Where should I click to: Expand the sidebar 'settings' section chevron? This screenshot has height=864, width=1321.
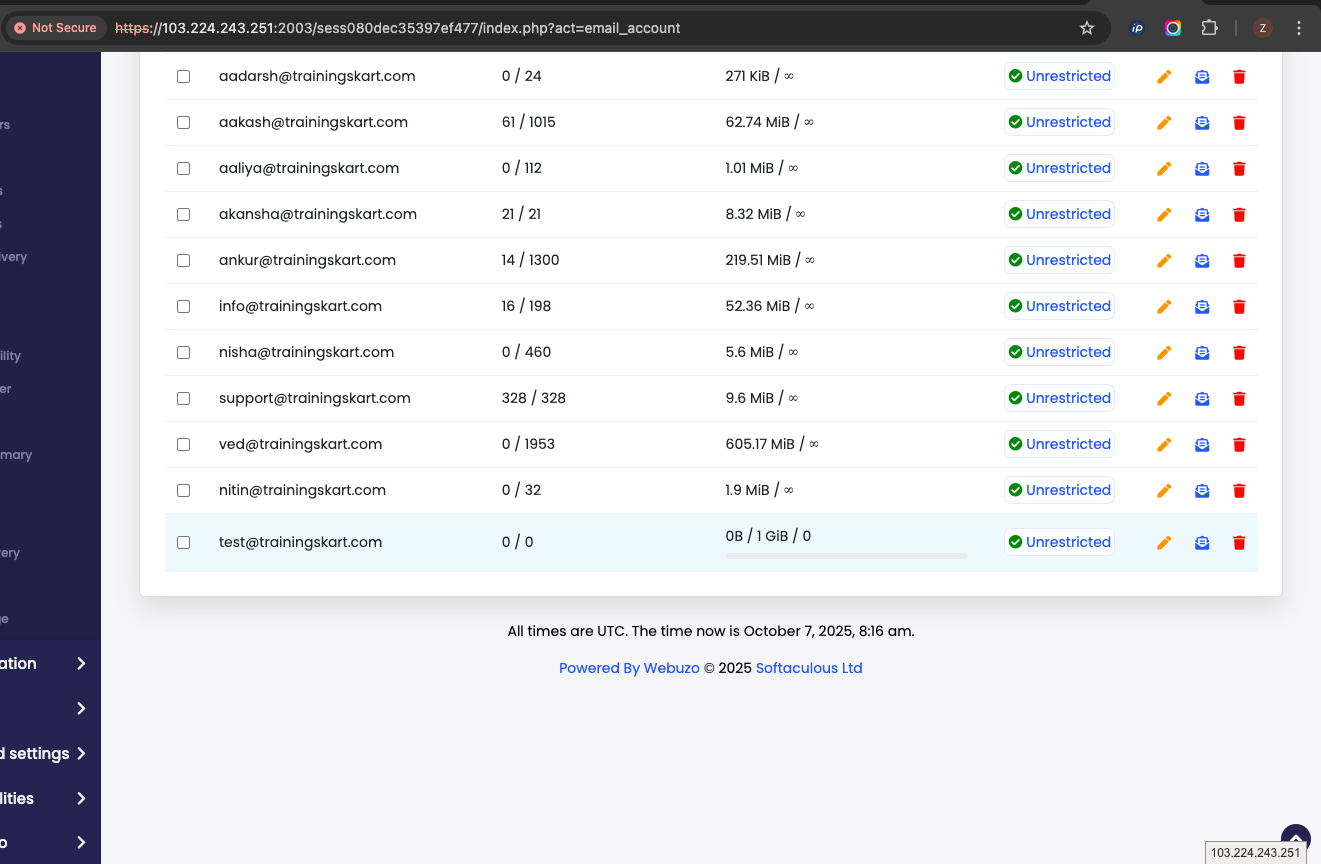point(81,754)
